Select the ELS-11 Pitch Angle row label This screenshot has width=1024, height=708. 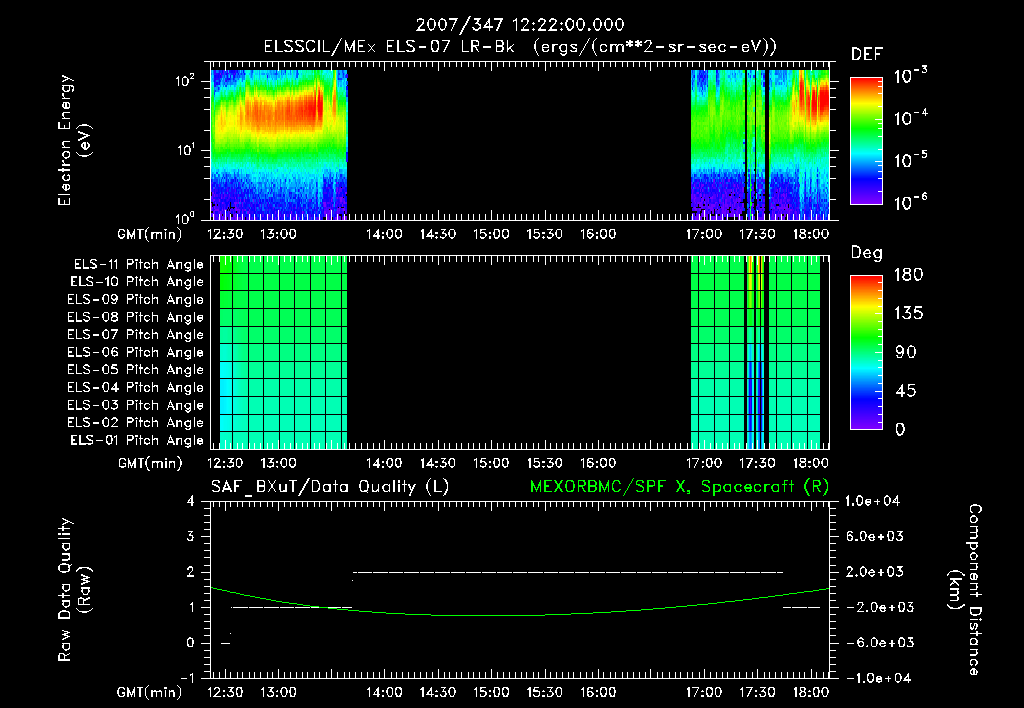coord(138,265)
